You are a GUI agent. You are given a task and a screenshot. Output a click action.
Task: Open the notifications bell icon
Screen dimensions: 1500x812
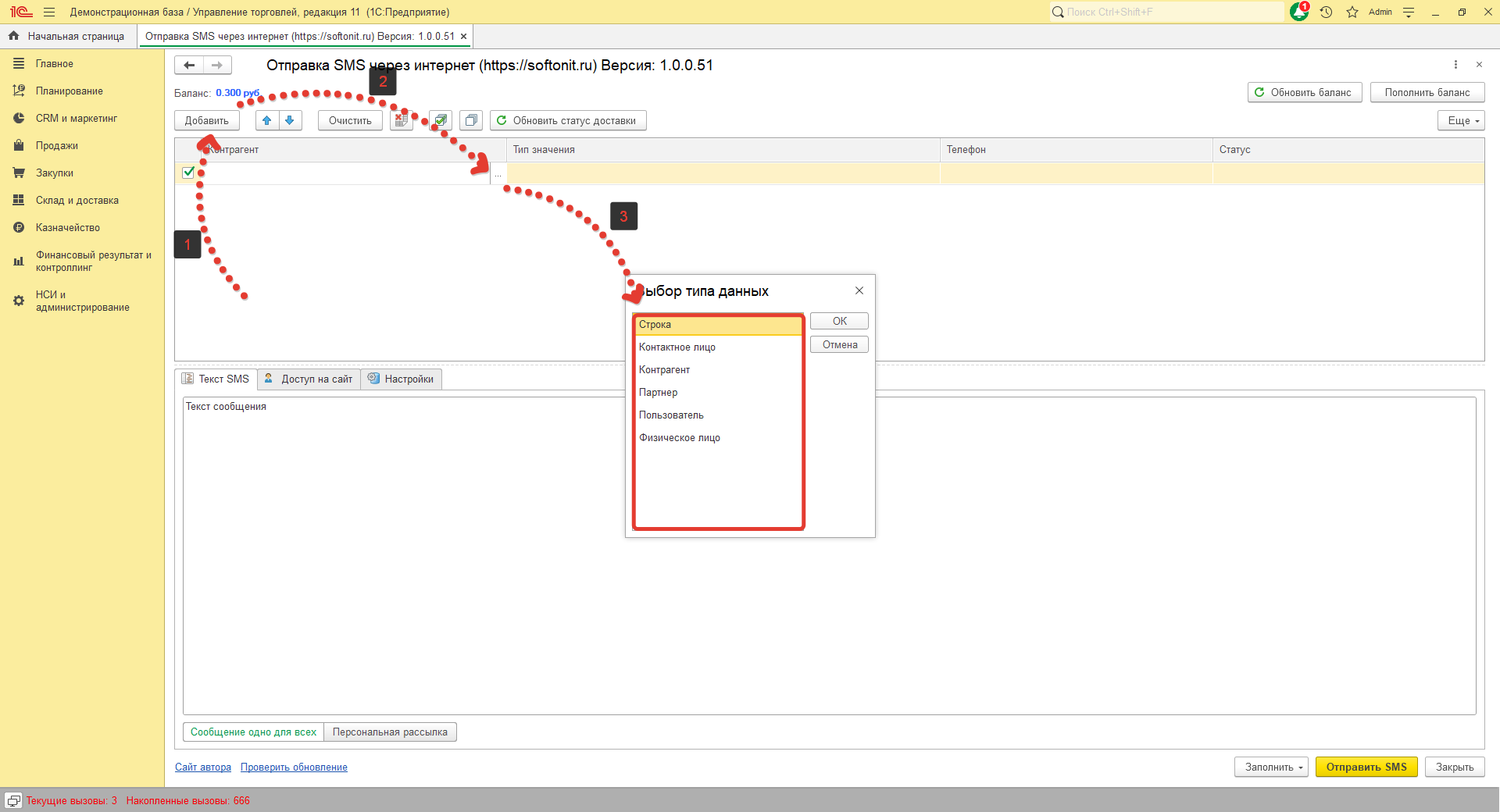(1298, 12)
